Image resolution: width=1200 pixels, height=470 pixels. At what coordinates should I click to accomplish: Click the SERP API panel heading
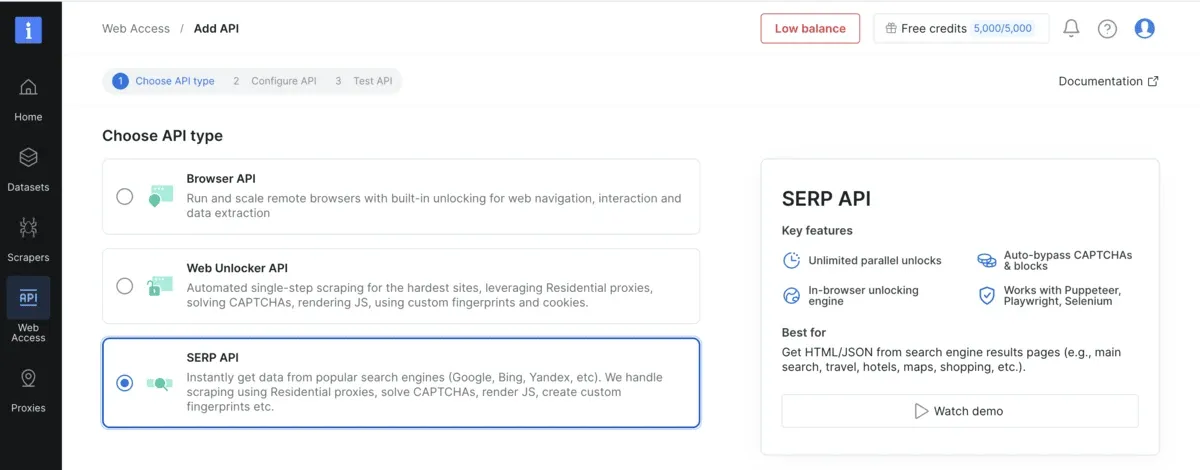click(x=826, y=198)
